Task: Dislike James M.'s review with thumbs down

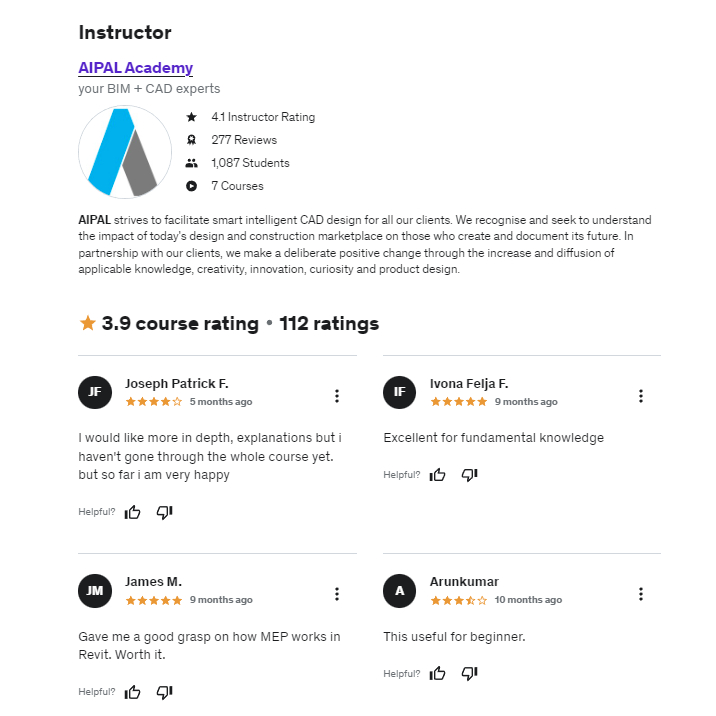Action: tap(165, 692)
